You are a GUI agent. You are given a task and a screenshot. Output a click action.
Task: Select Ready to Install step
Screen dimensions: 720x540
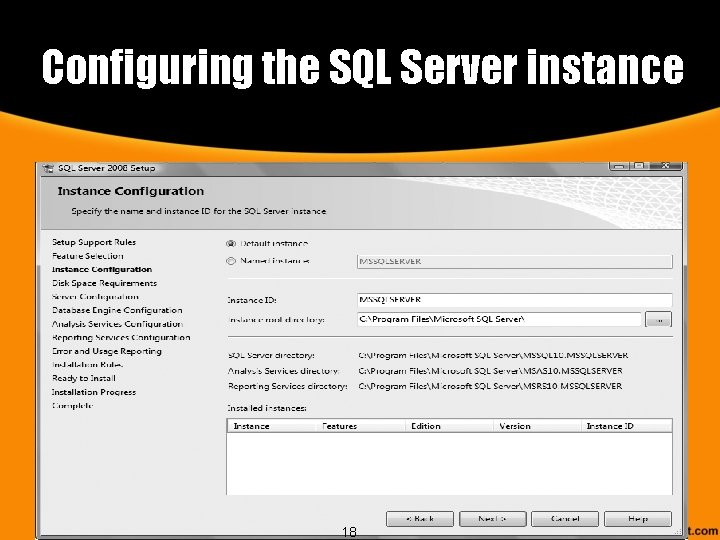(84, 378)
